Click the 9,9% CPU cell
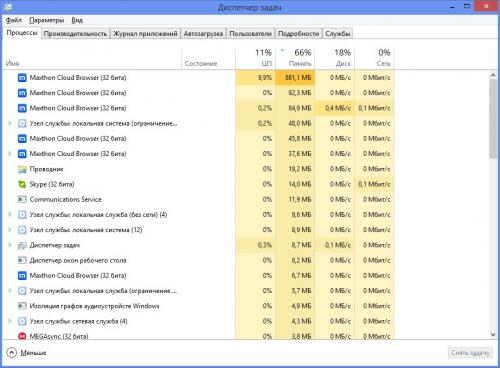Image resolution: width=500 pixels, height=368 pixels. 256,78
